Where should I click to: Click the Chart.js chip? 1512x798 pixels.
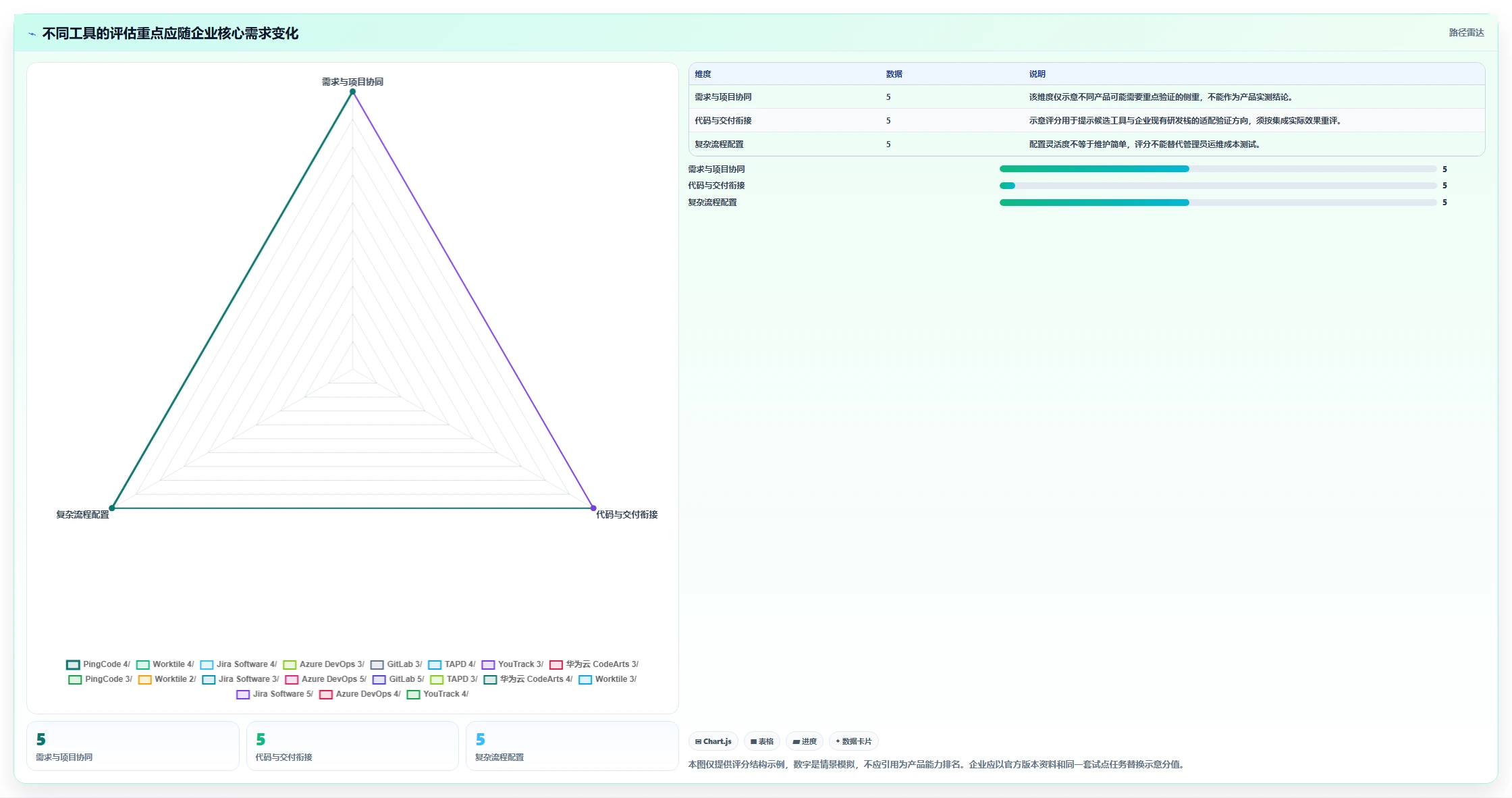(x=713, y=741)
